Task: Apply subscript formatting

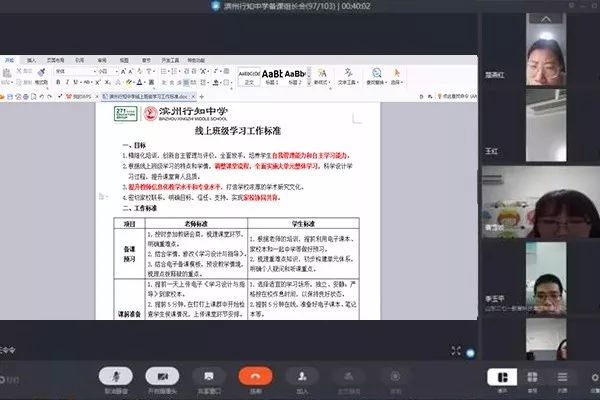Action: (x=108, y=82)
